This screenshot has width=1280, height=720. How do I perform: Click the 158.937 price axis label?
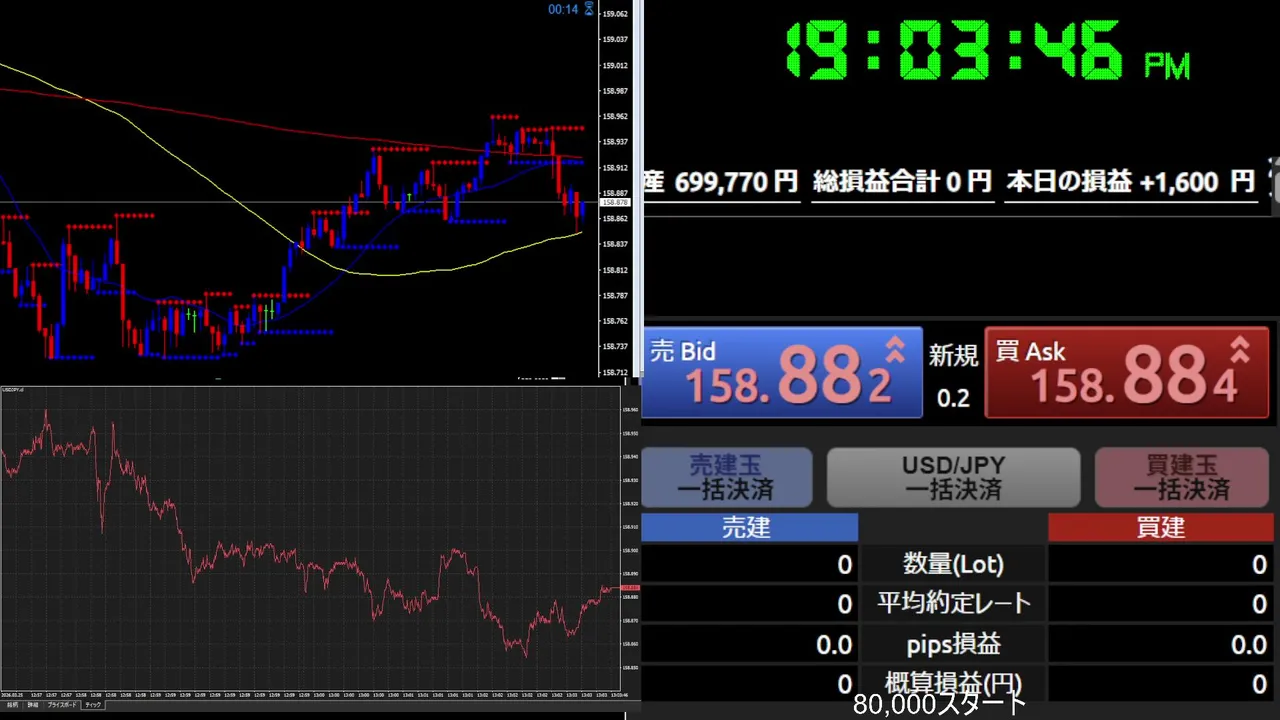coord(615,142)
